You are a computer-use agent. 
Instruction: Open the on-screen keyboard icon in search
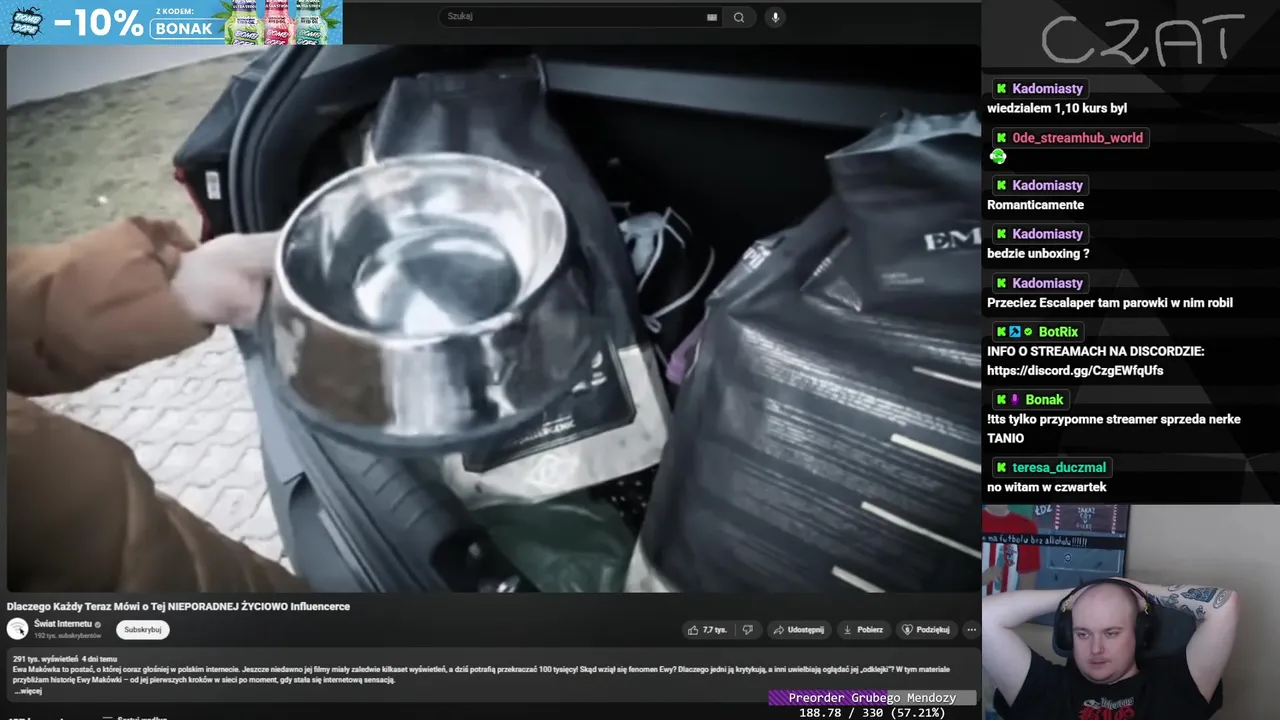[x=712, y=17]
